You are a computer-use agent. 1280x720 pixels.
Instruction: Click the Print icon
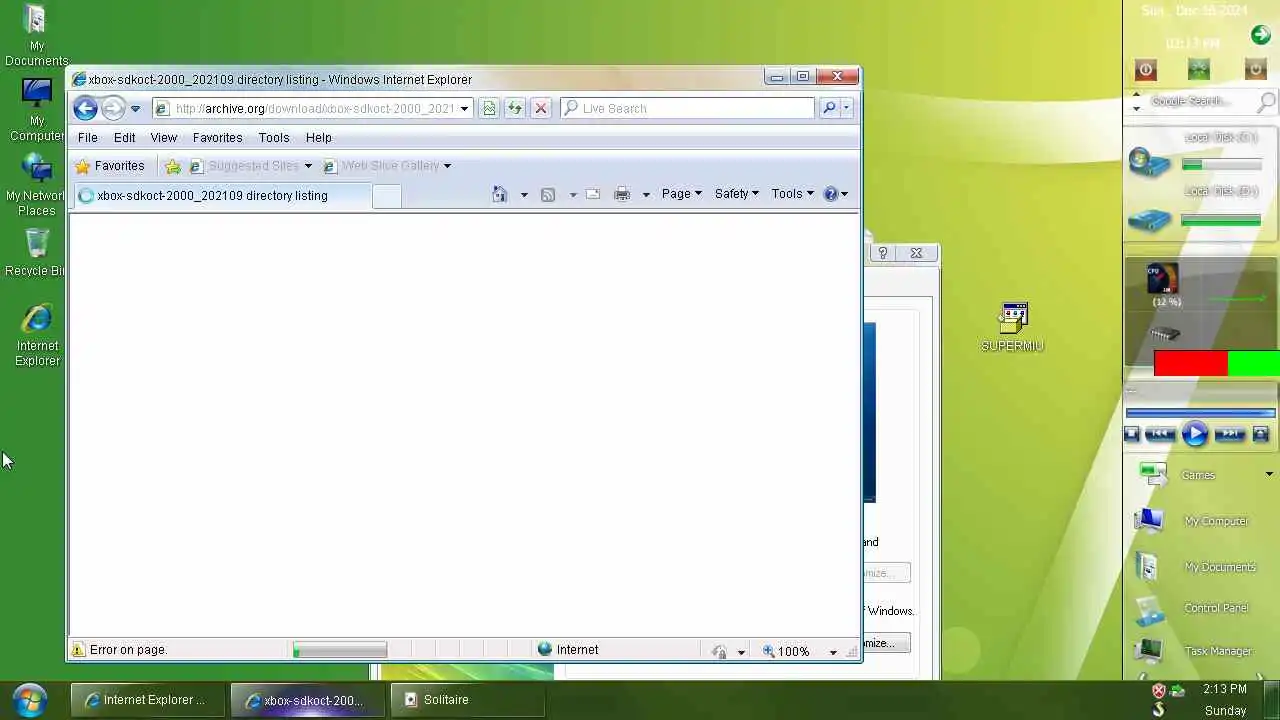click(x=622, y=194)
